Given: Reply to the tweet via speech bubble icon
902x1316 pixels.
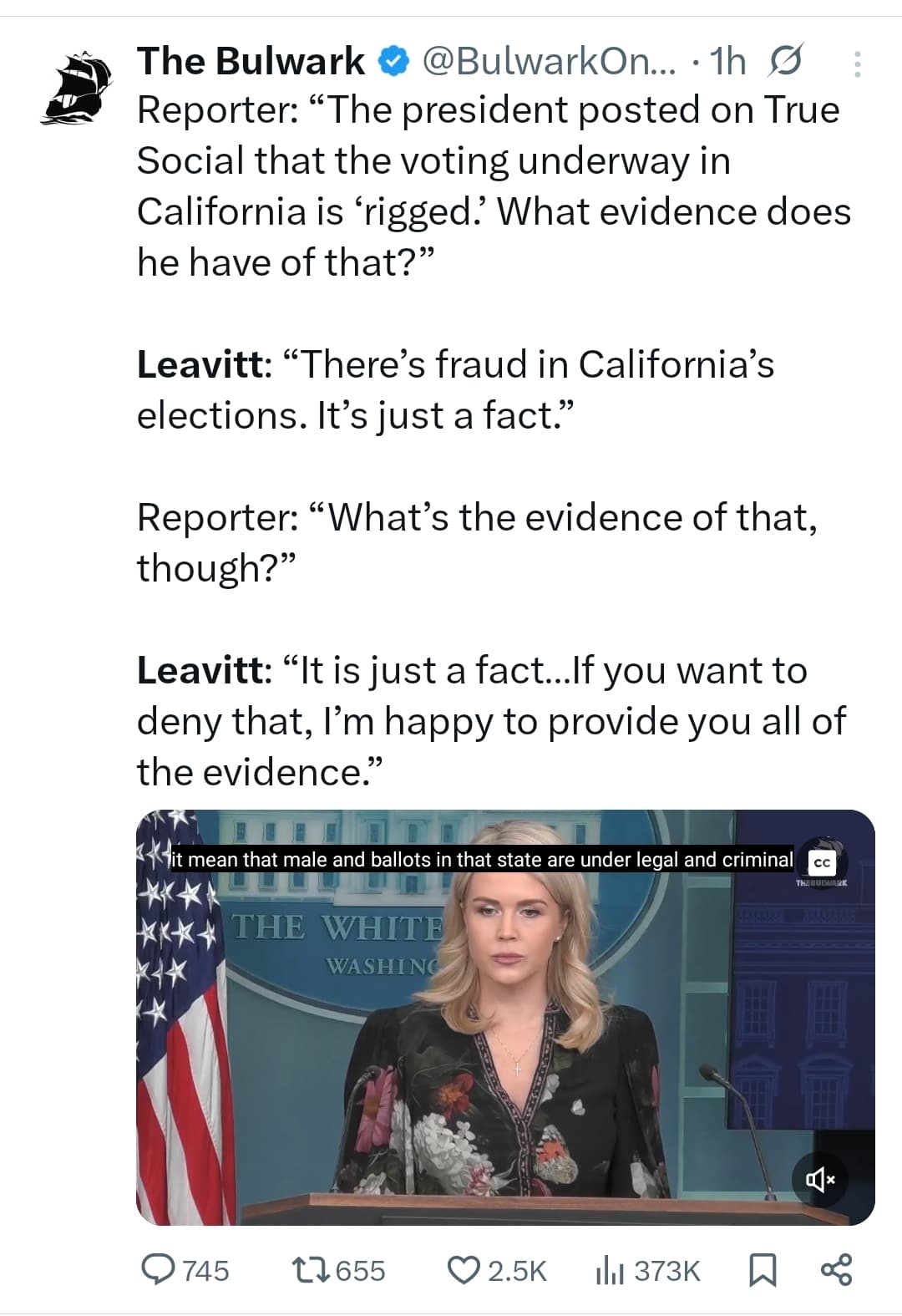Looking at the screenshot, I should (158, 1269).
